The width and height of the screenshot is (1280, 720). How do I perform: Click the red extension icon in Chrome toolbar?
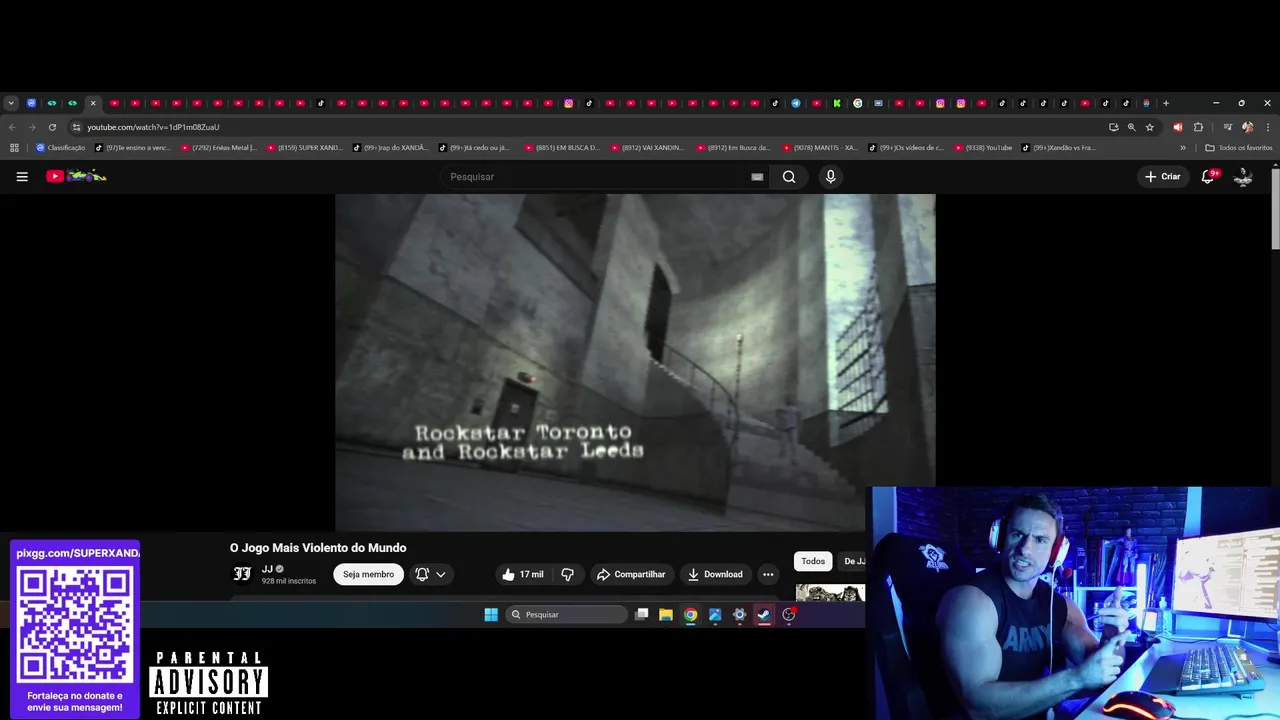pos(1177,127)
